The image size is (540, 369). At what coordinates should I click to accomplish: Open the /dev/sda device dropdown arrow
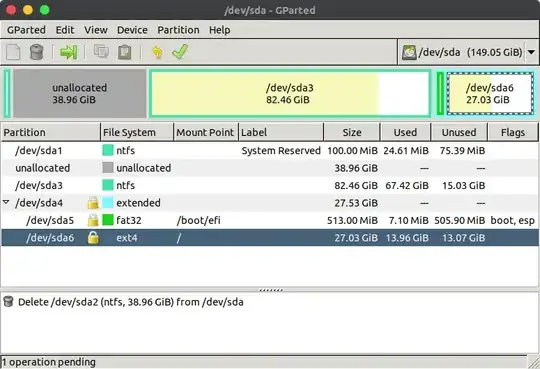point(531,52)
